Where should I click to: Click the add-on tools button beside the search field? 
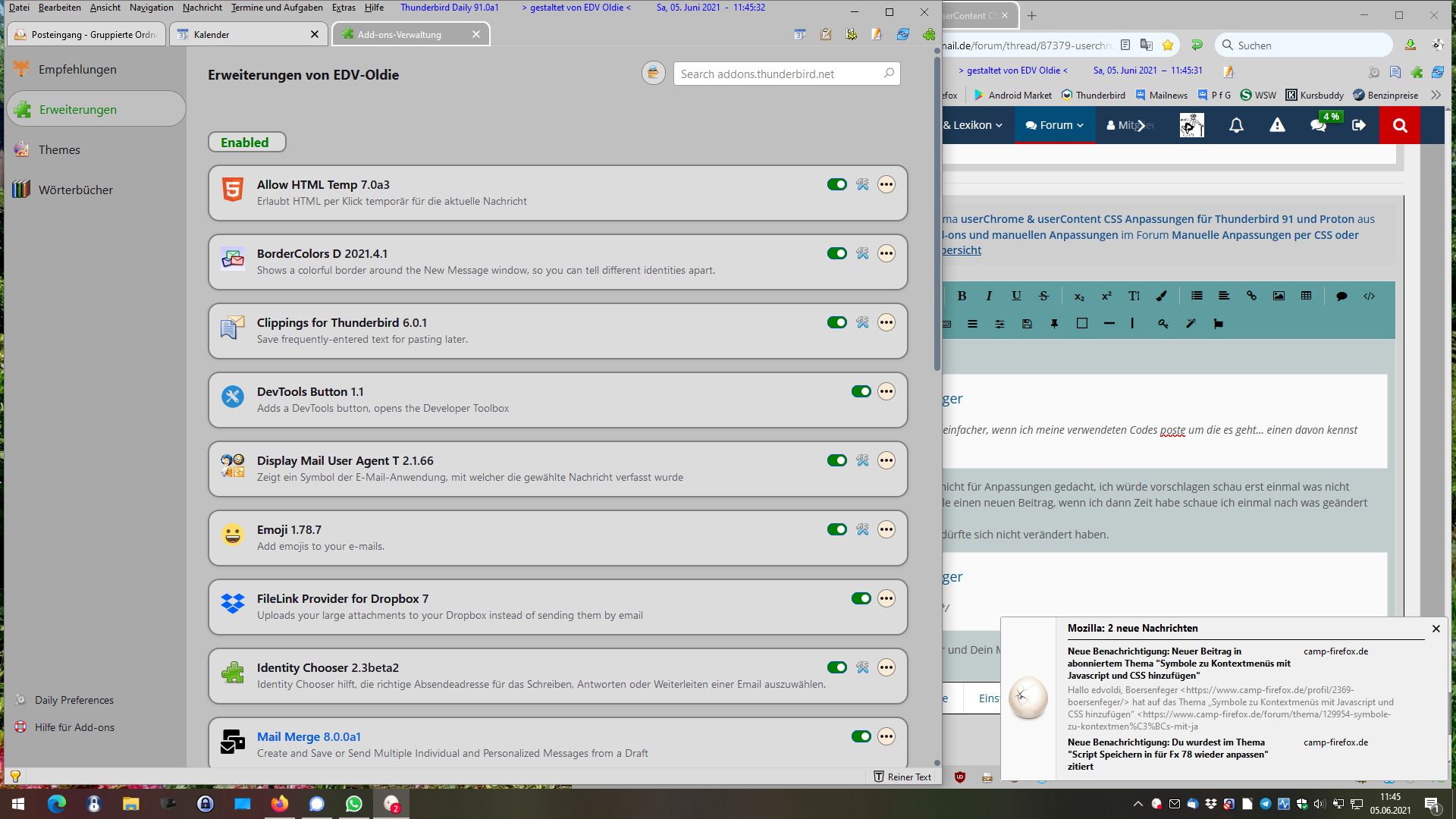pyautogui.click(x=653, y=74)
